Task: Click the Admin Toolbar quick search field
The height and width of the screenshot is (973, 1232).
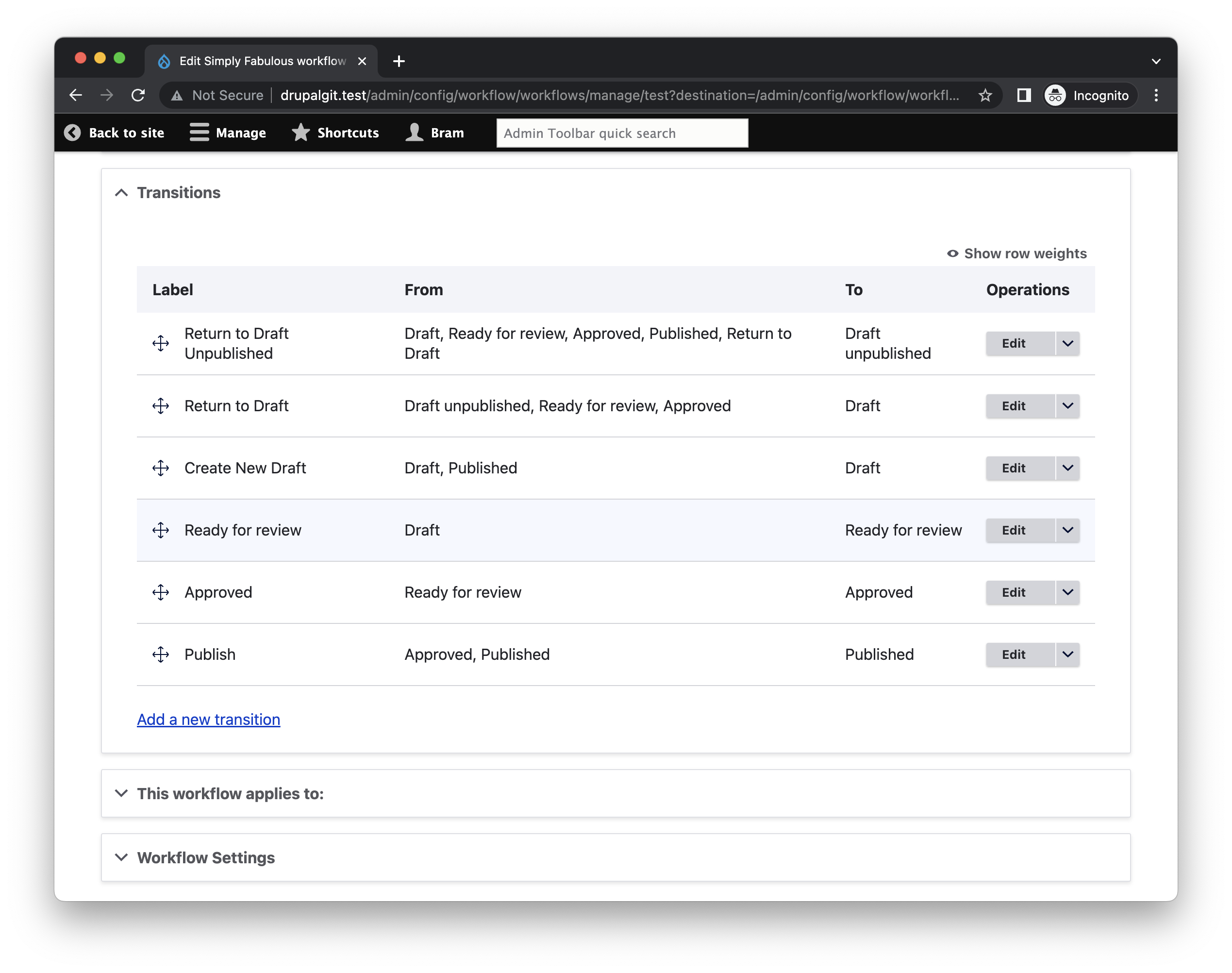Action: click(x=622, y=133)
